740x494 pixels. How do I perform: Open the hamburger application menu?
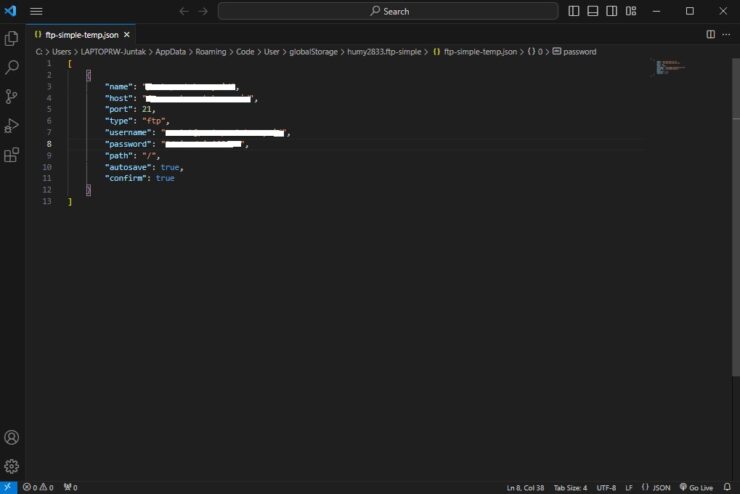(36, 11)
